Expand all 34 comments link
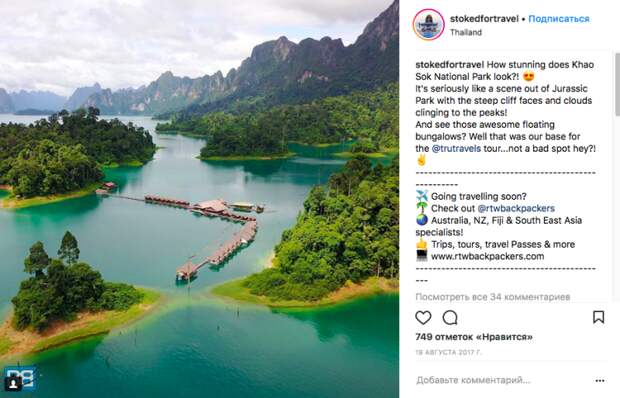The width and height of the screenshot is (620, 398). click(493, 297)
